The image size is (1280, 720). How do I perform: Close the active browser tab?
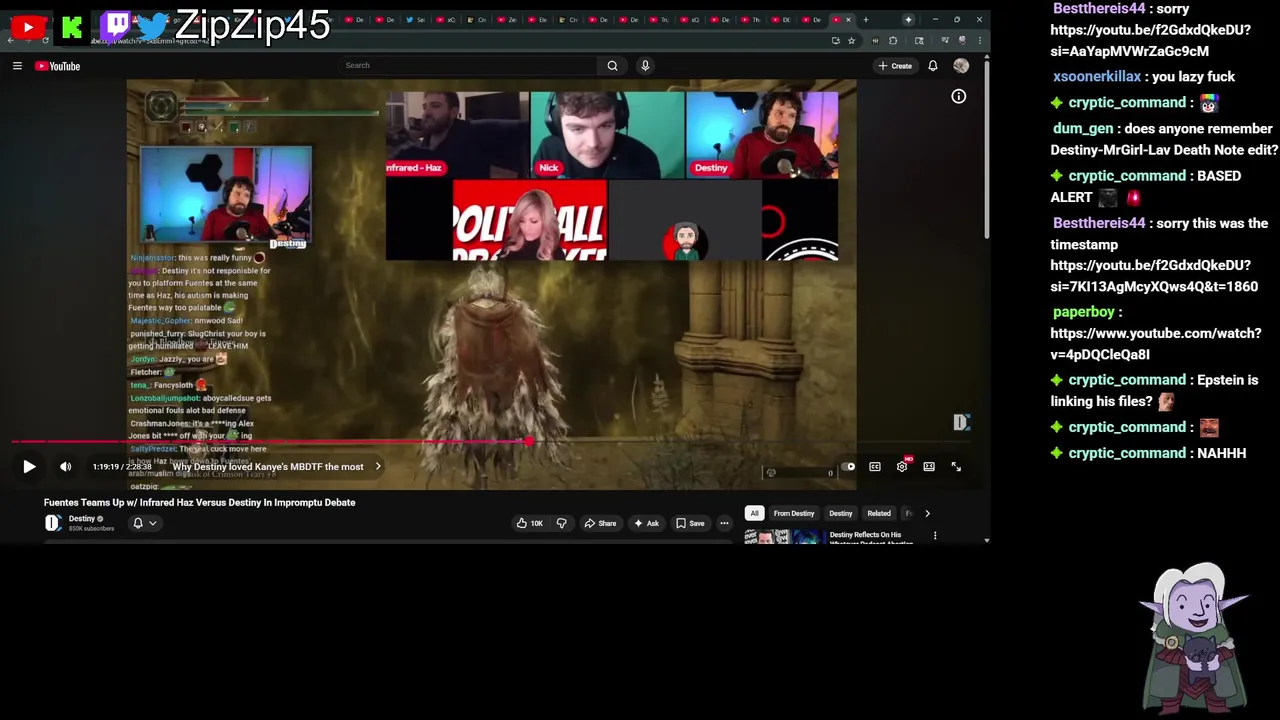849,19
